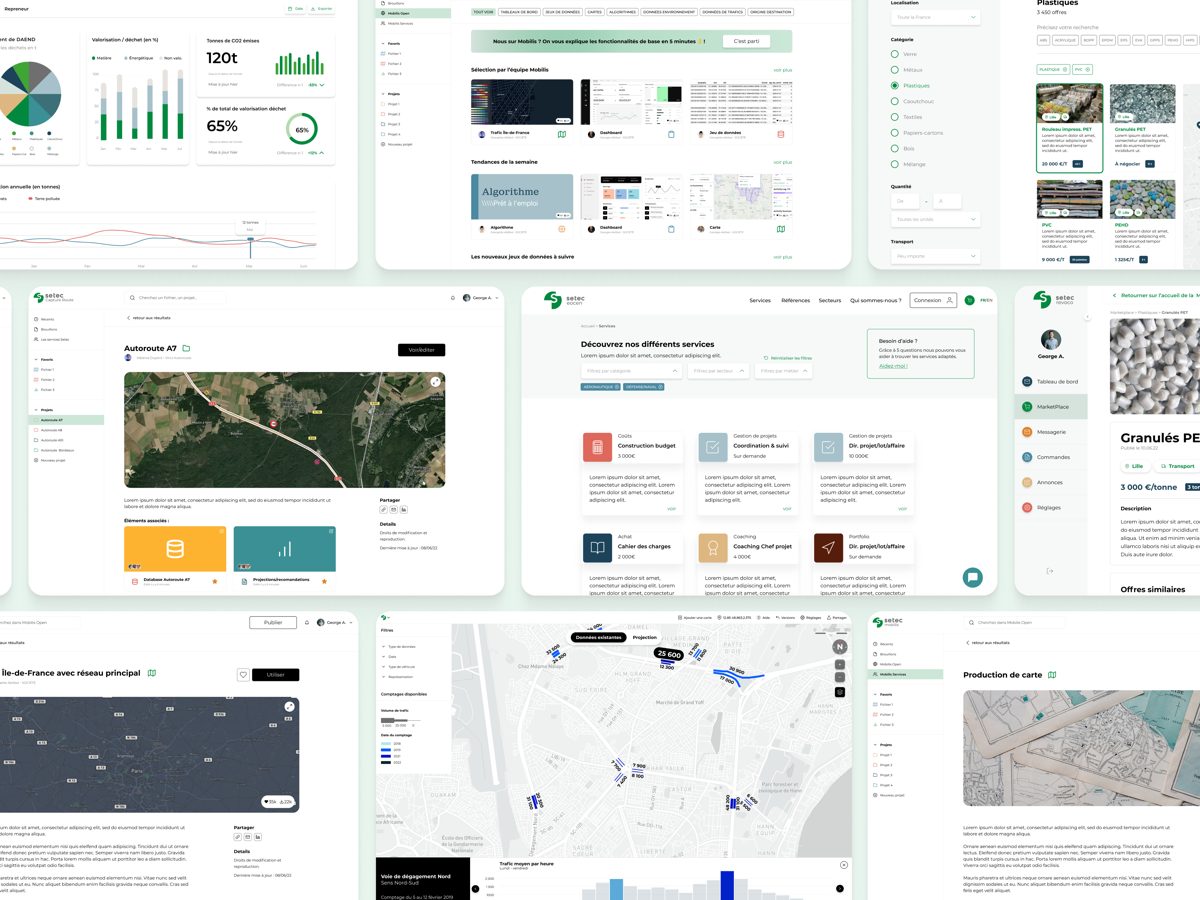
Task: Expand the Île-de-France dark map to fullscreen
Action: (x=289, y=706)
